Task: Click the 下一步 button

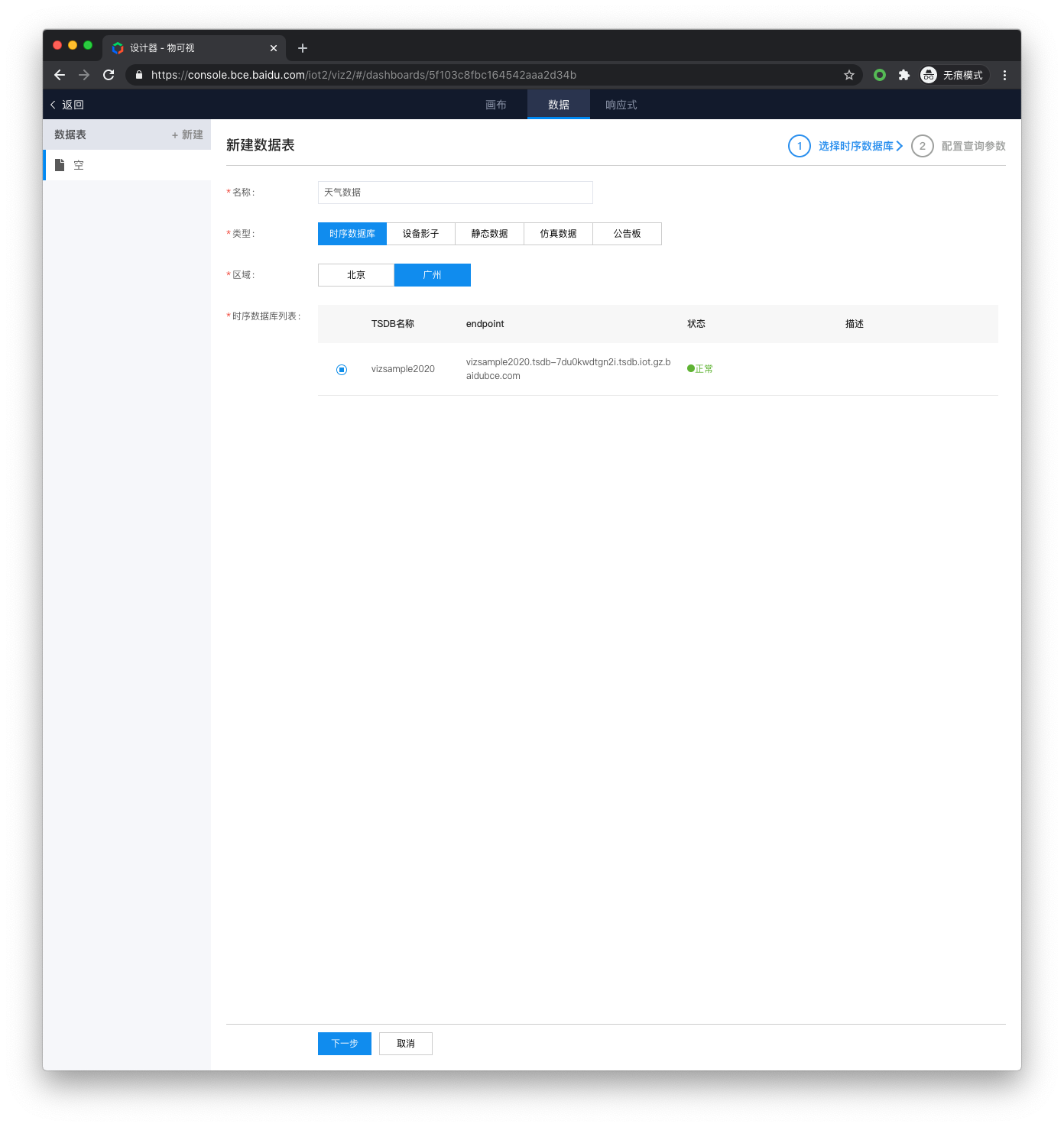Action: (345, 1044)
